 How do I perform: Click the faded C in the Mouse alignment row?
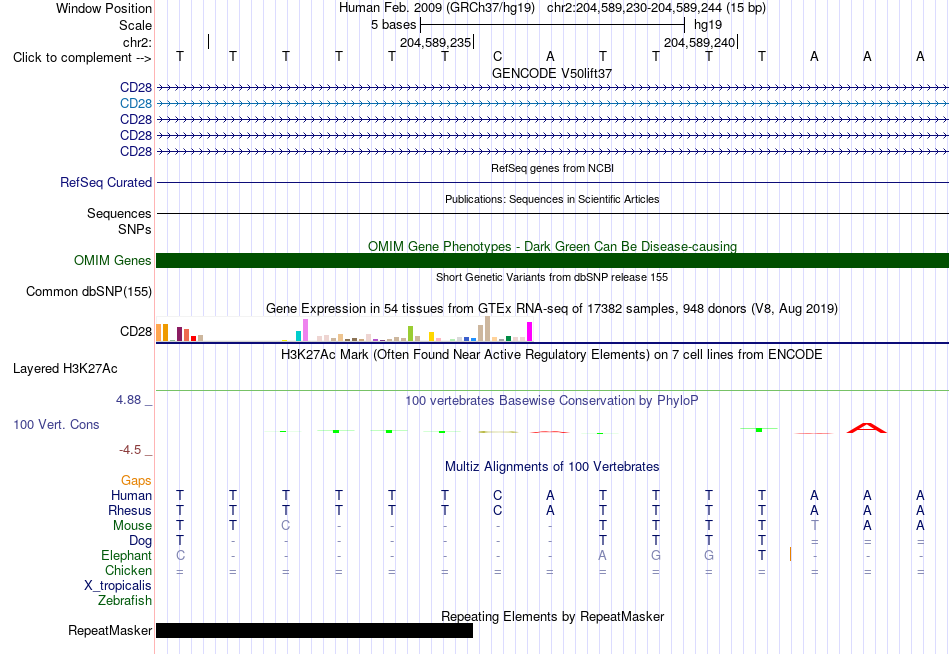285,526
